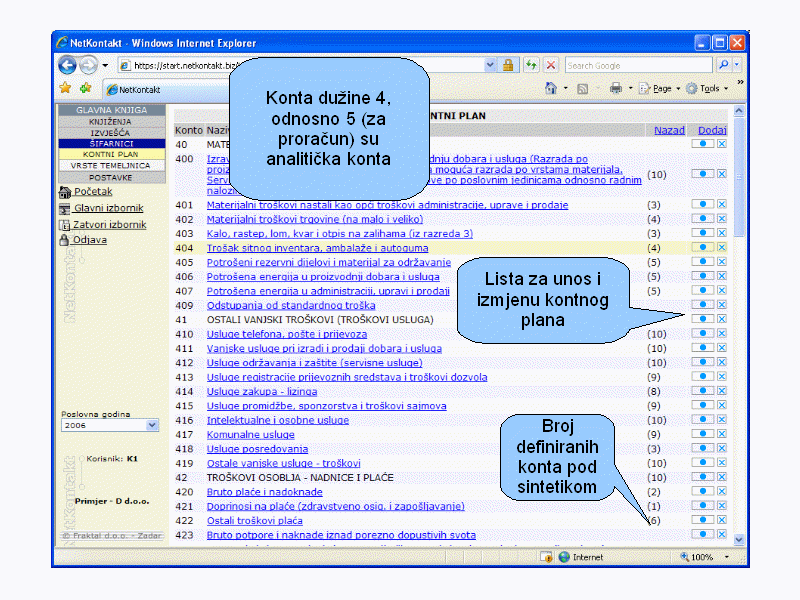Image resolution: width=800 pixels, height=600 pixels.
Task: Click the scrollbar up arrow
Action: click(x=739, y=110)
